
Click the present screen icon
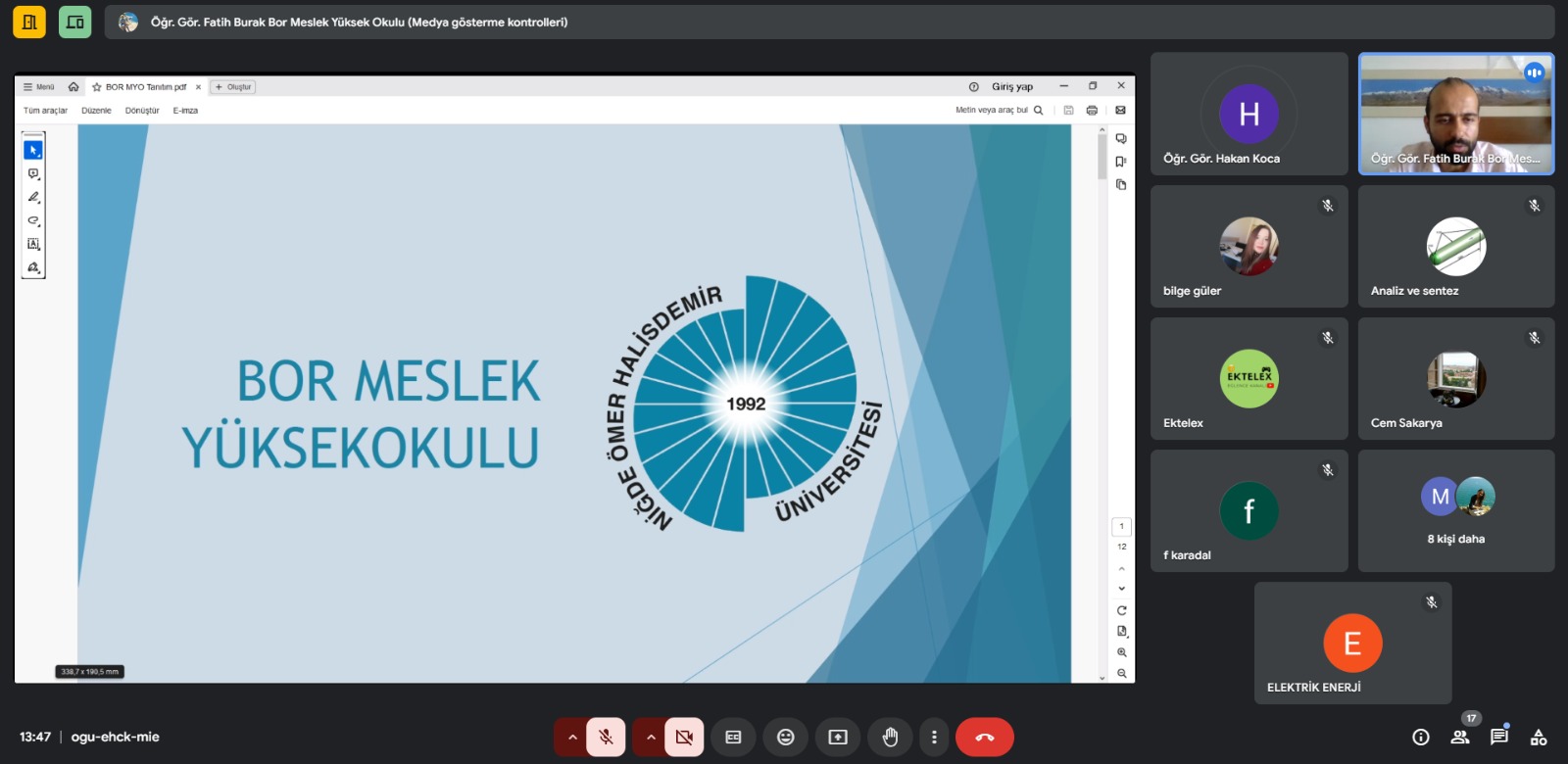coord(838,738)
